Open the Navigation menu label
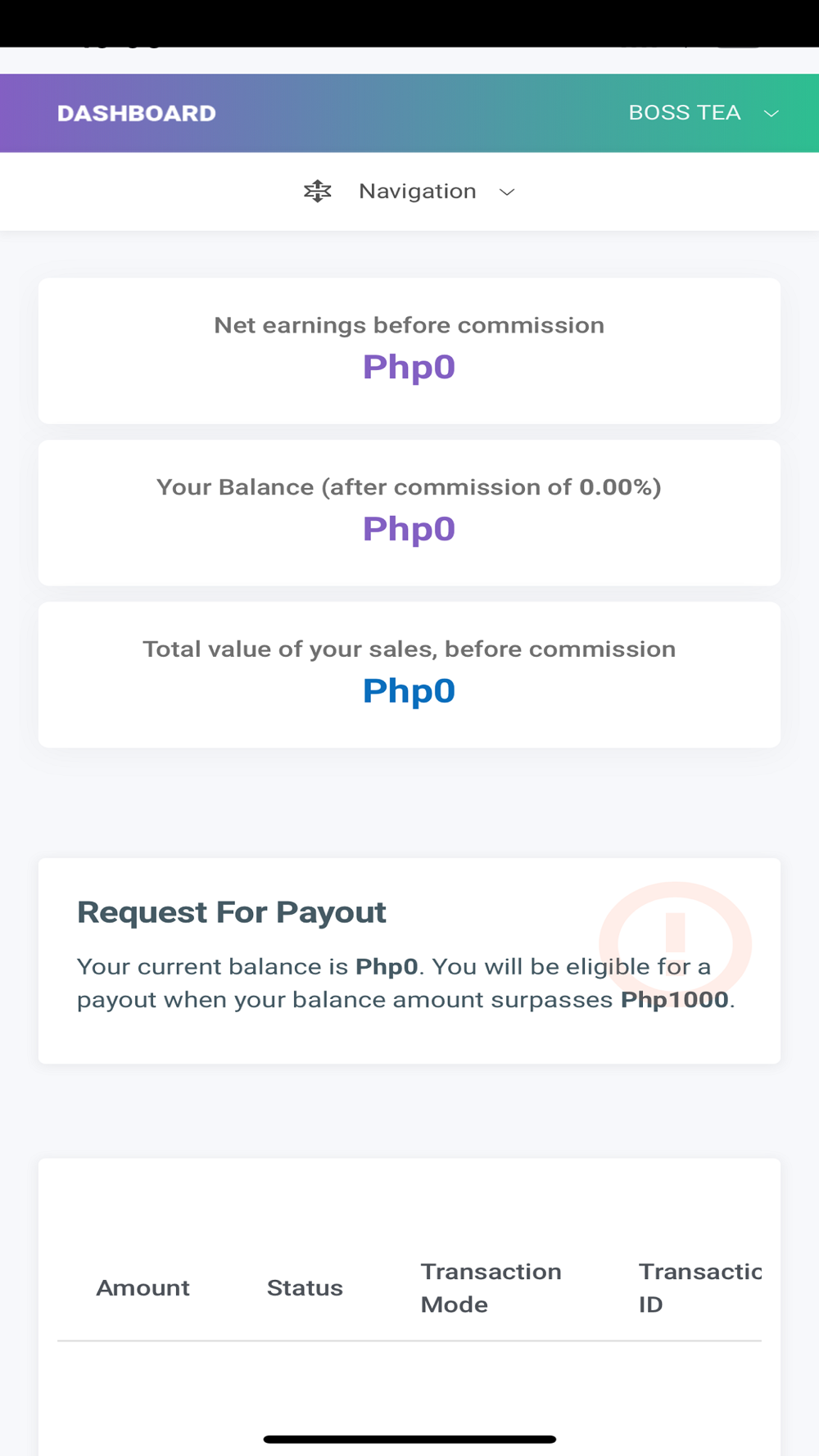This screenshot has height=1456, width=819. [x=417, y=191]
